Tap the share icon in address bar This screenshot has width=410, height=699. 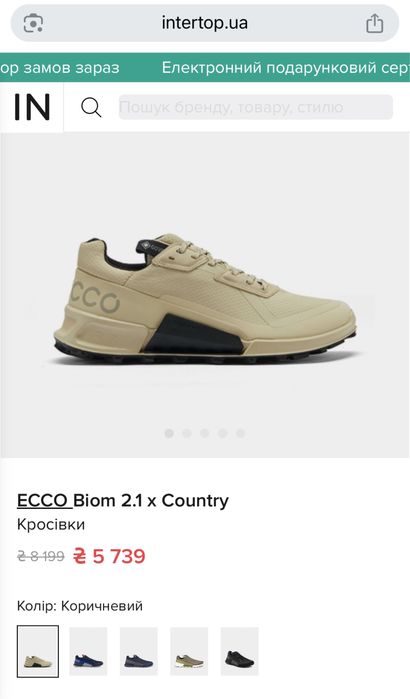(374, 23)
